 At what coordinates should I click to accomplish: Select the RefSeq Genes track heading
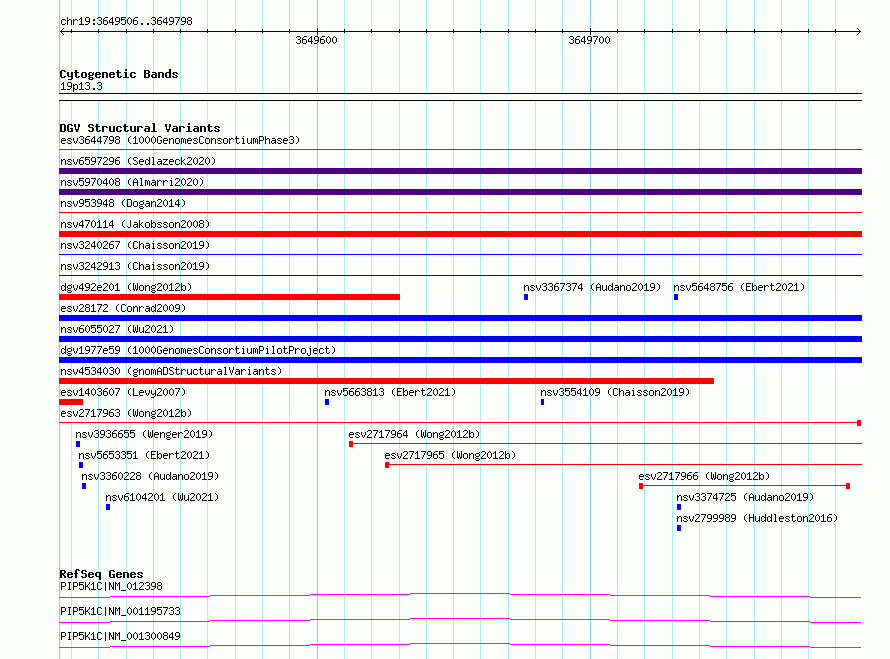(101, 574)
